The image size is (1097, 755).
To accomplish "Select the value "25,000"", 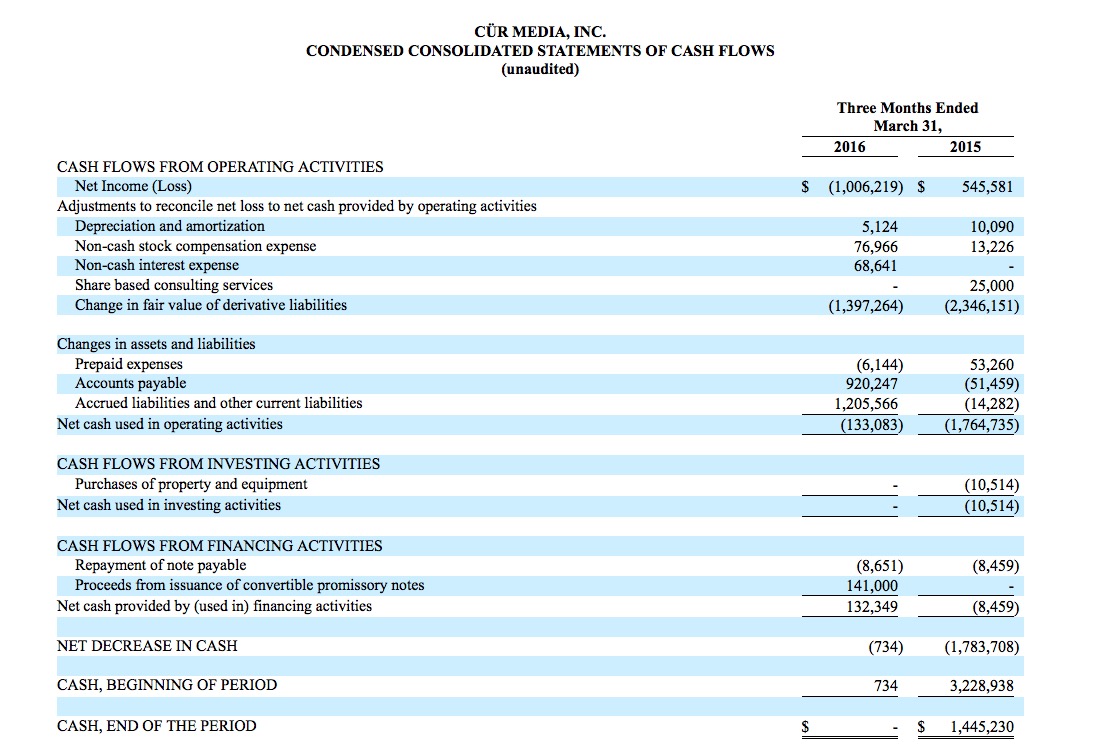I will click(x=991, y=285).
